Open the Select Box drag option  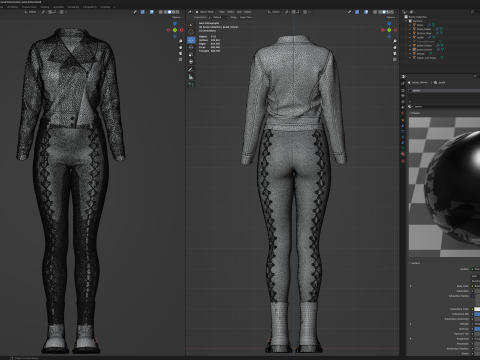(x=247, y=17)
